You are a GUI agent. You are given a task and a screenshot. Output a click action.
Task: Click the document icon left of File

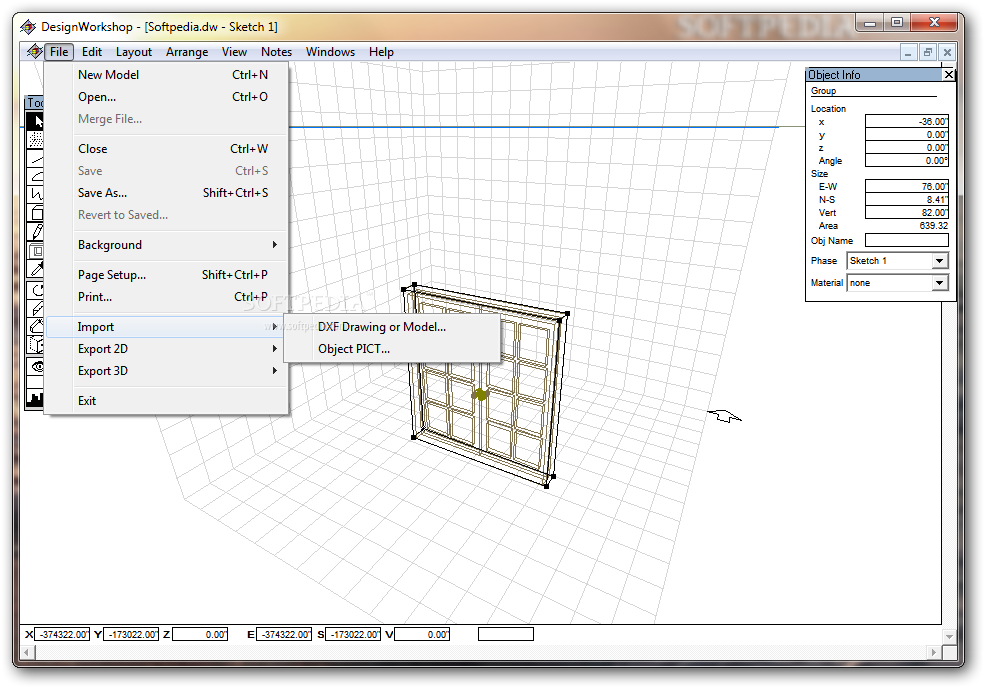[35, 52]
